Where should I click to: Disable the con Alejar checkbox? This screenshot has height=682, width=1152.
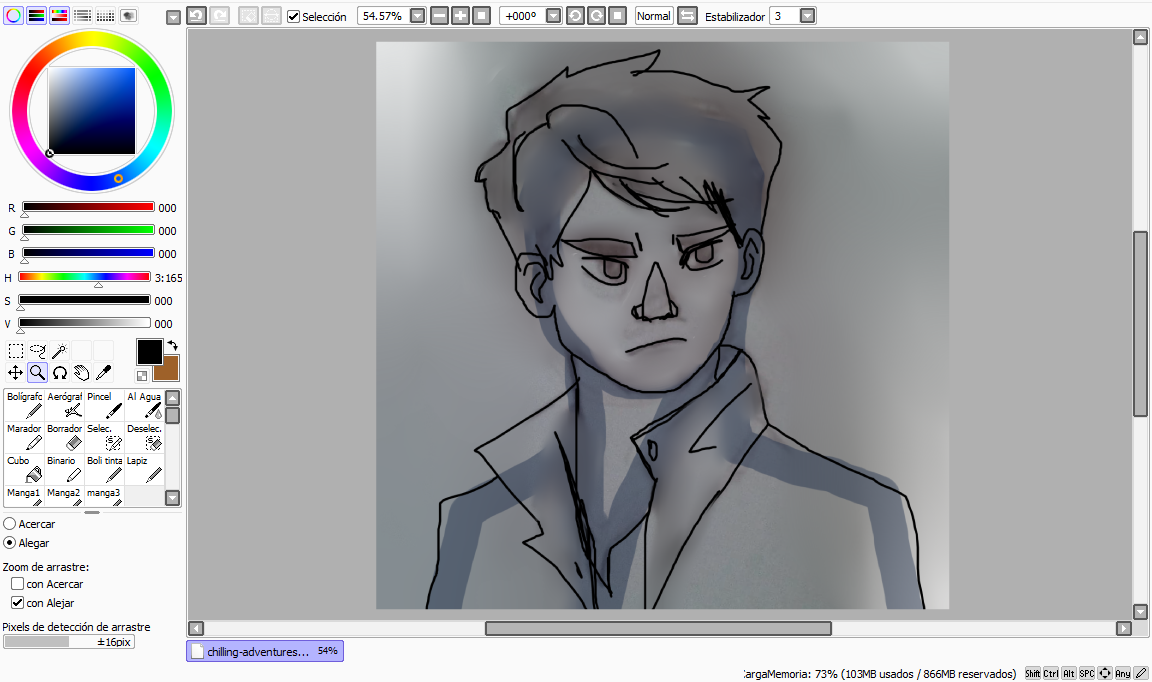tap(18, 603)
